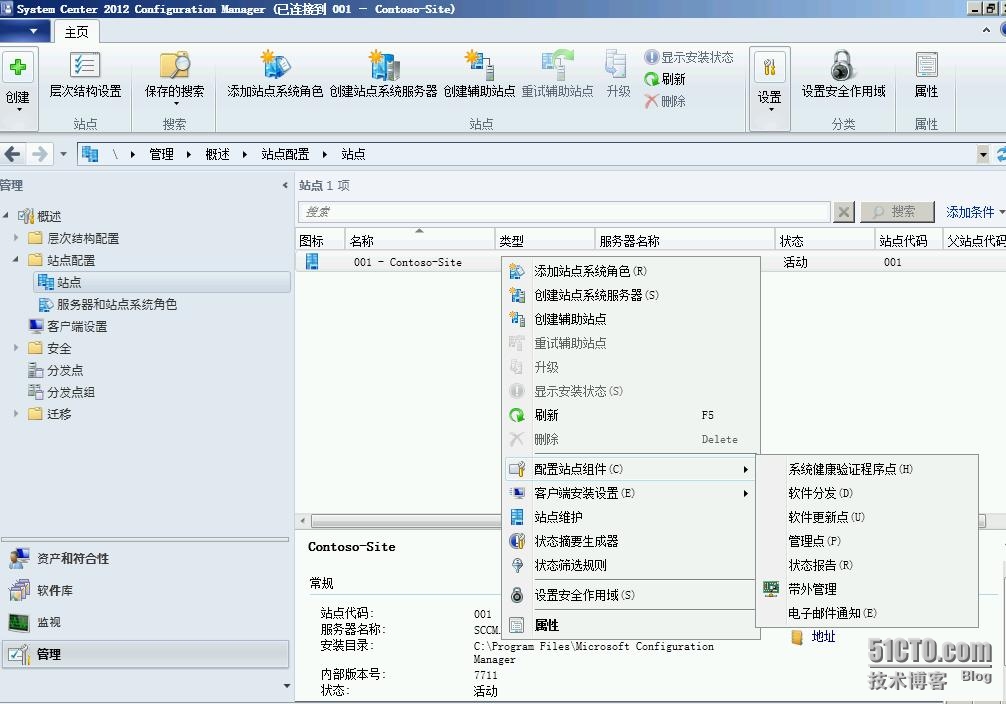Open the 添加条件 dropdown

(975, 212)
